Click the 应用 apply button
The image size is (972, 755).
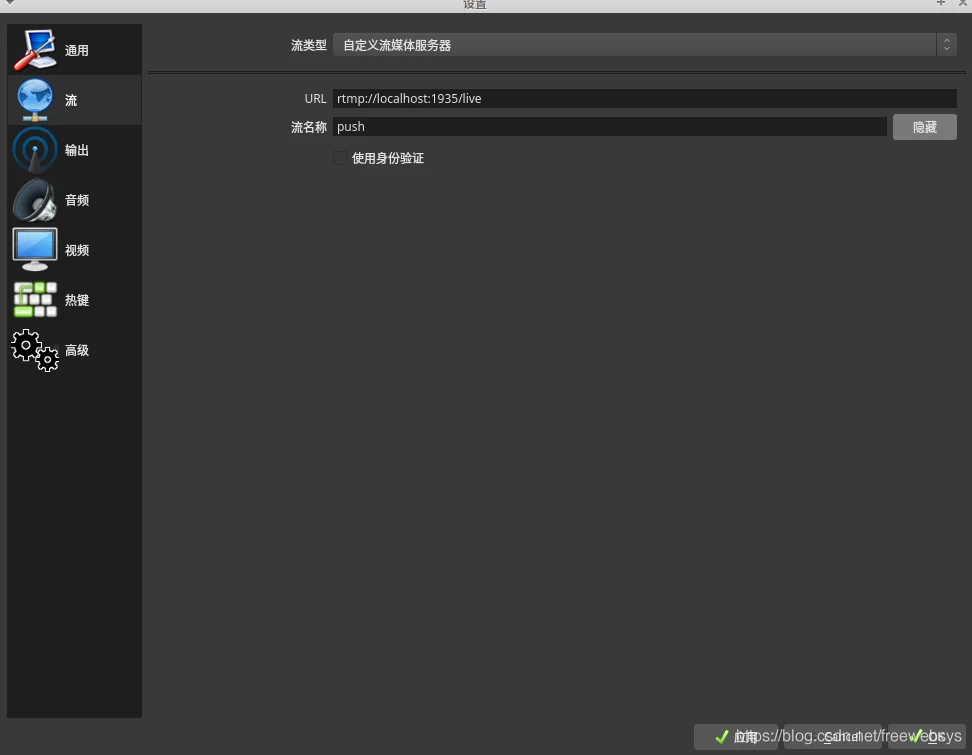pos(736,736)
